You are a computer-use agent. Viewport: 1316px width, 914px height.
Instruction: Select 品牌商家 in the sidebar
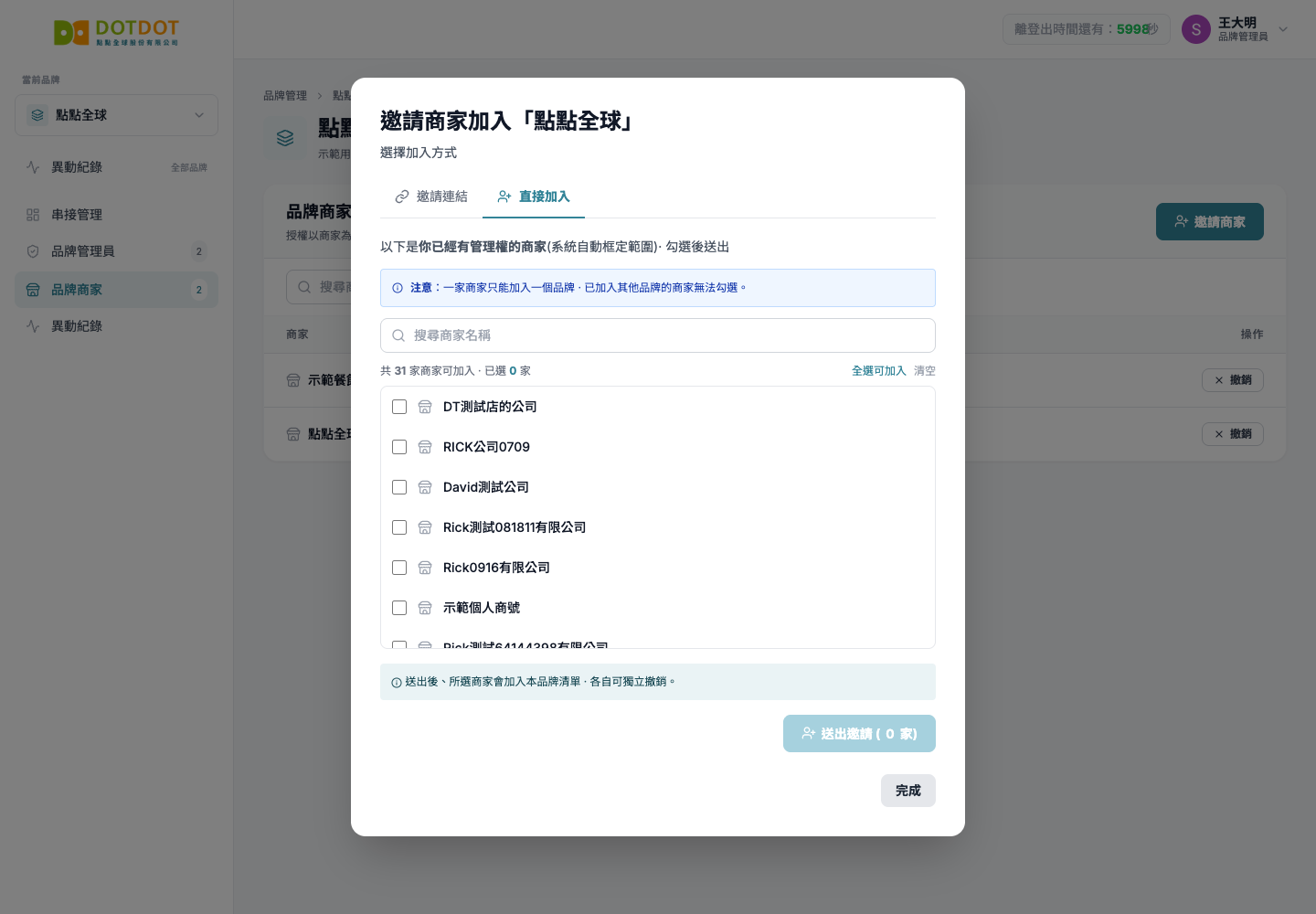click(116, 290)
